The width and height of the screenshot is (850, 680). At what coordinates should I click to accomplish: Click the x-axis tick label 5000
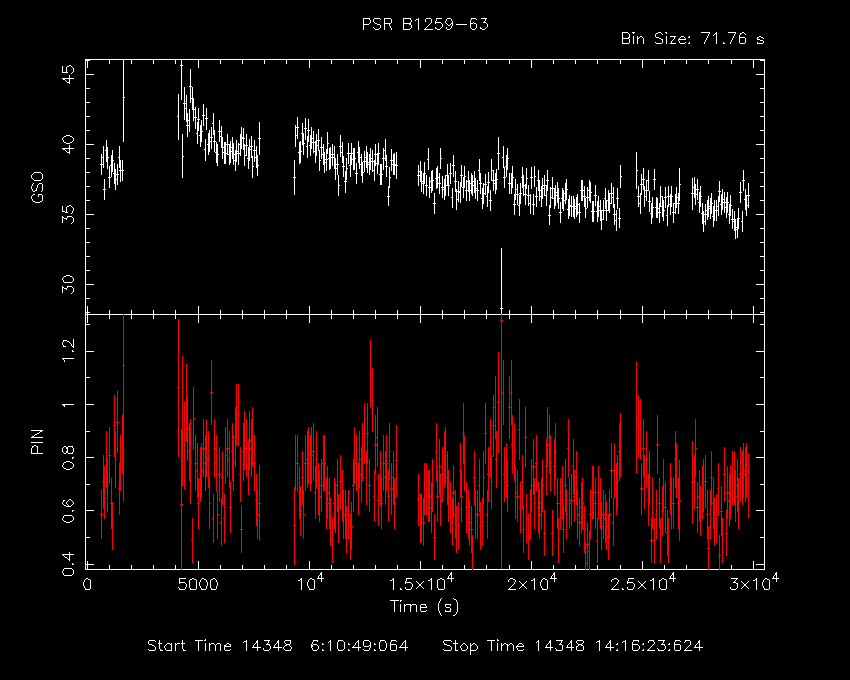[x=198, y=585]
